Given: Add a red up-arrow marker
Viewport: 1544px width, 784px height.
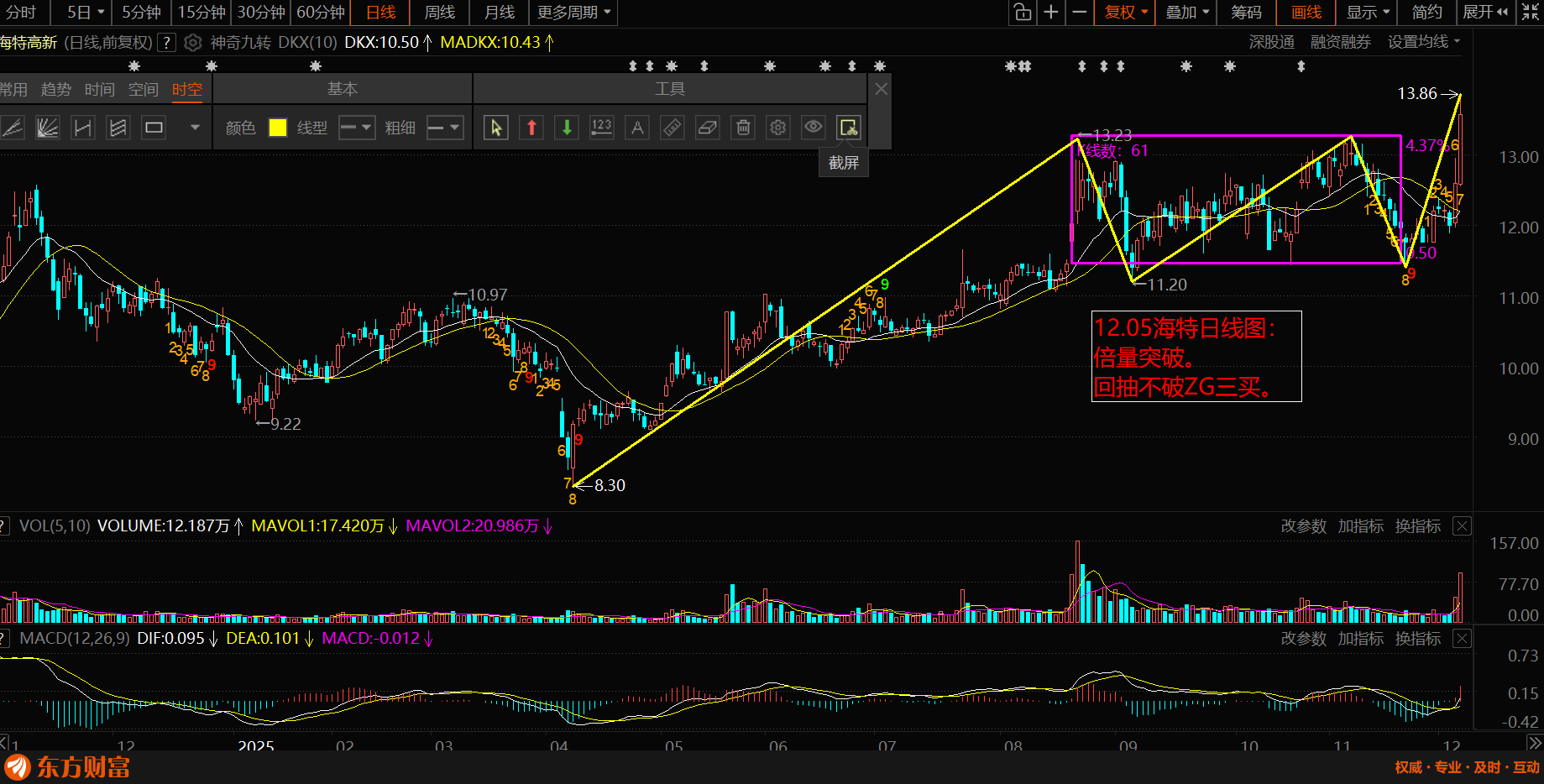Looking at the screenshot, I should click(531, 128).
